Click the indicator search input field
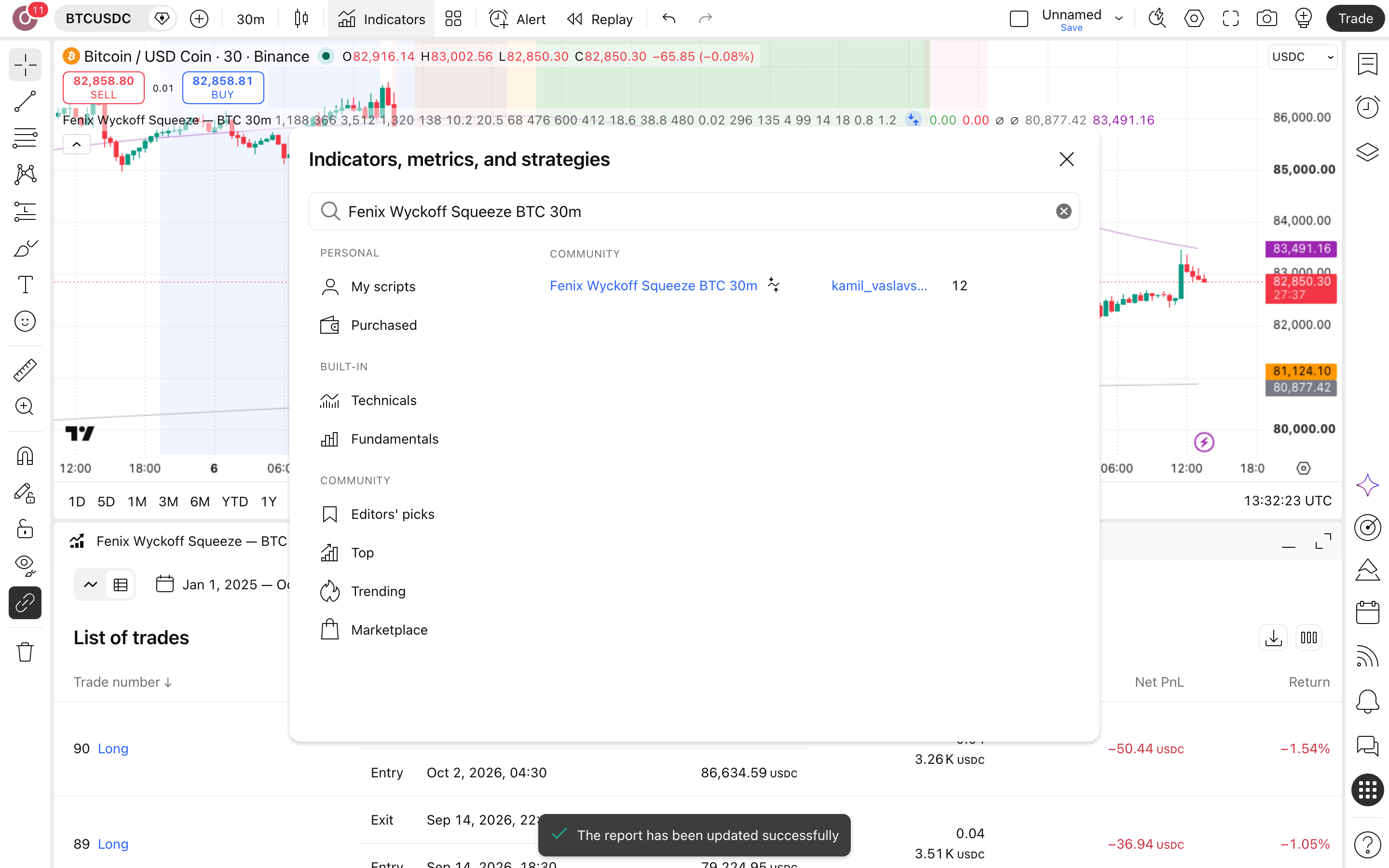The image size is (1389, 868). 694,211
